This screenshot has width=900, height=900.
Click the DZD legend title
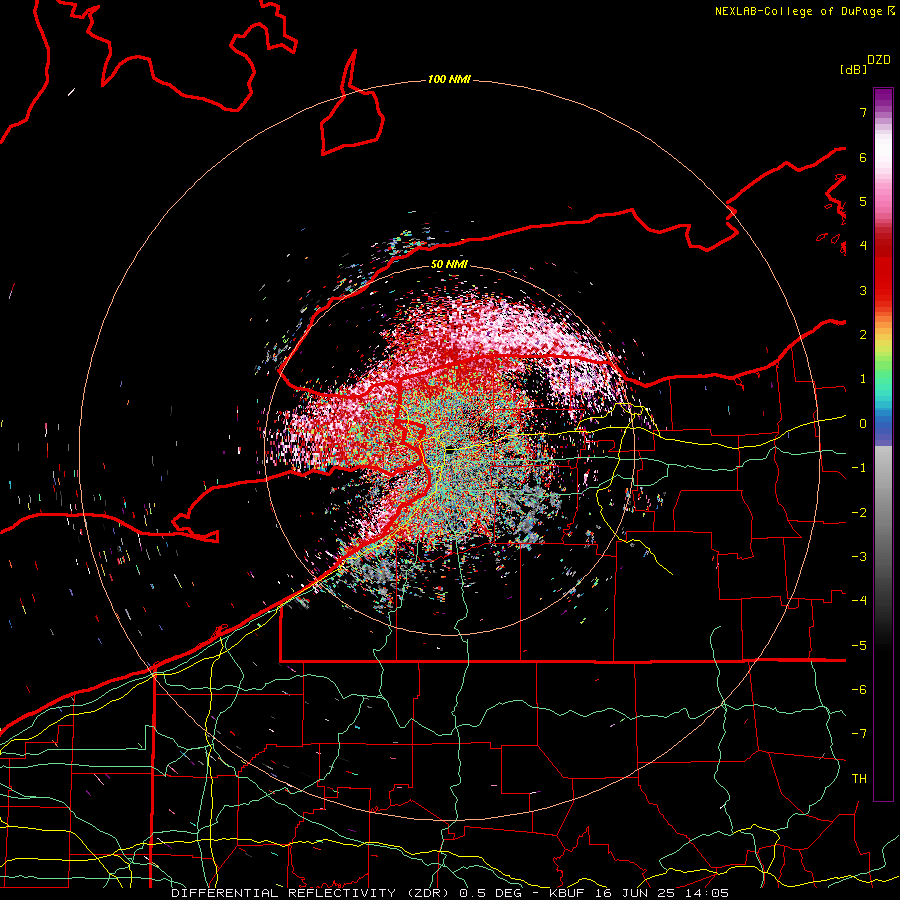coord(879,60)
